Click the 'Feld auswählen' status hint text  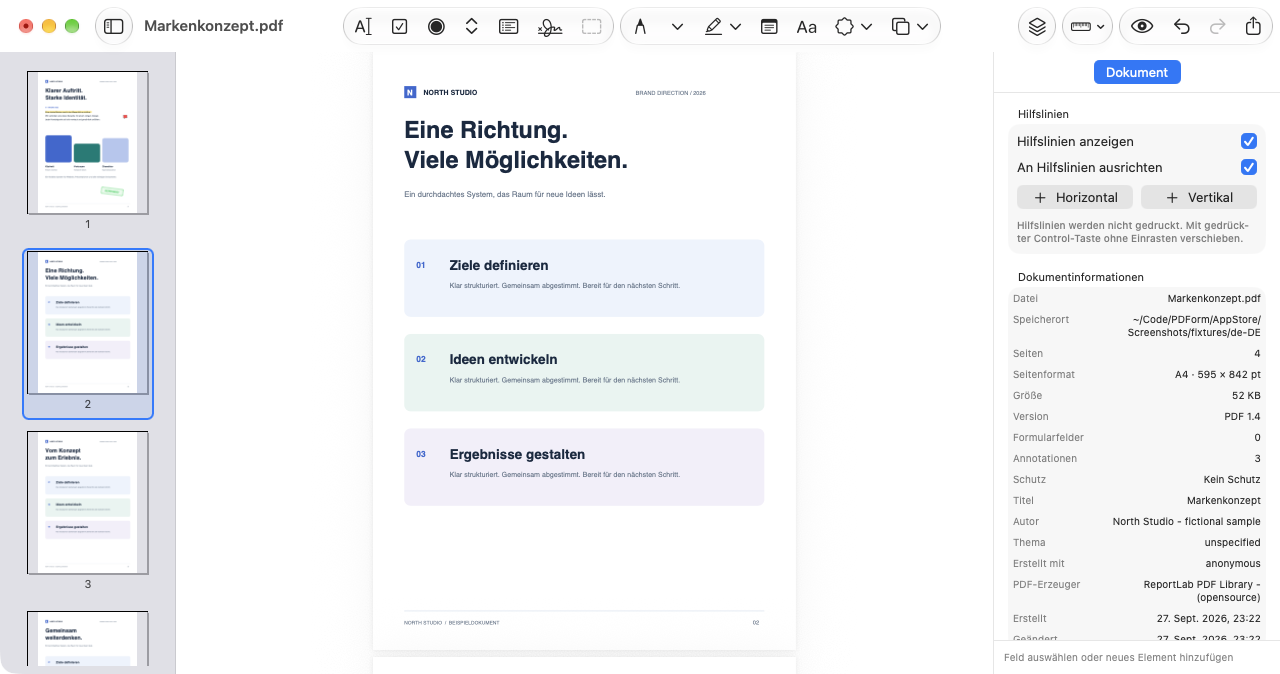pyautogui.click(x=1118, y=657)
